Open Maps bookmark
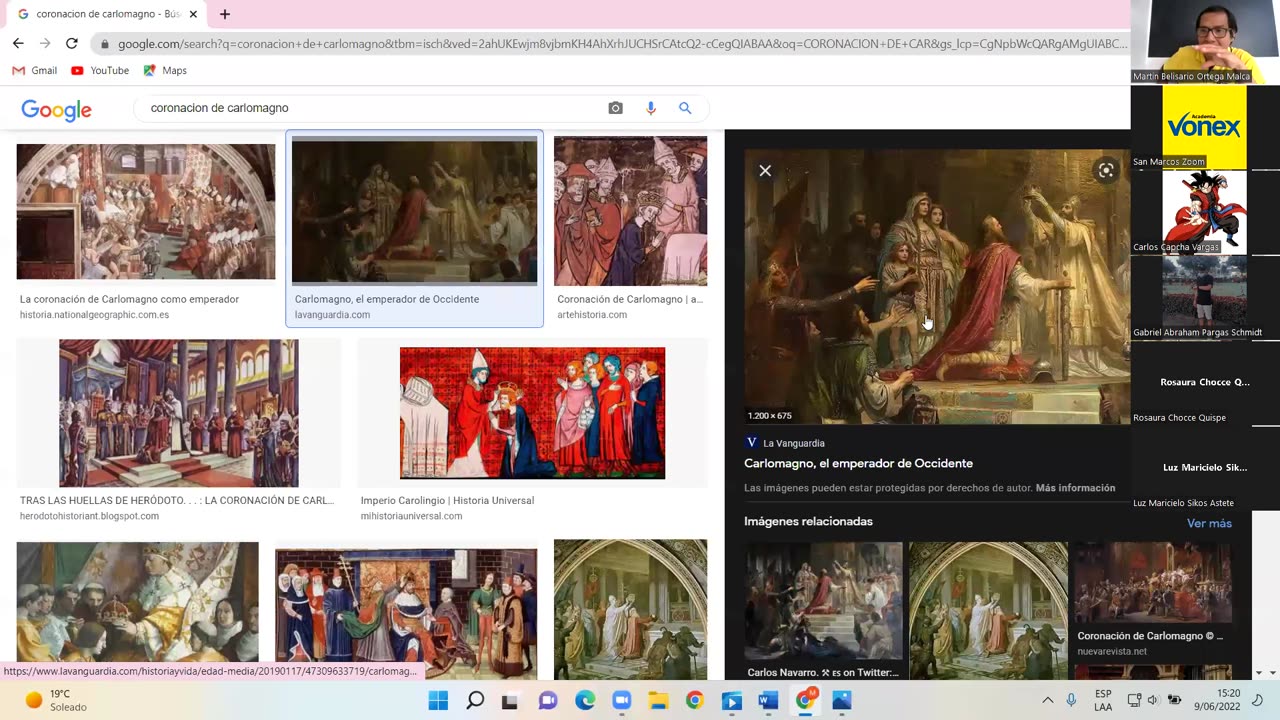 165,70
